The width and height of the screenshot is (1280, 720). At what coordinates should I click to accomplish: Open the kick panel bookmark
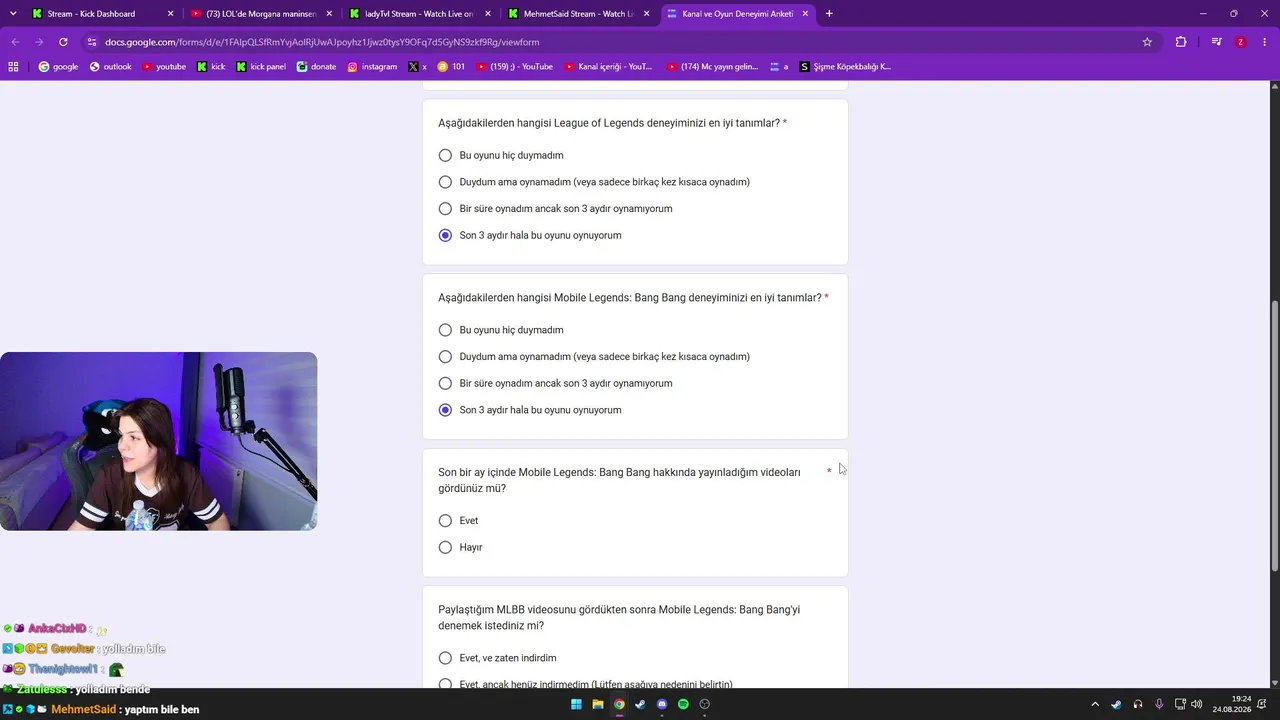pos(261,66)
